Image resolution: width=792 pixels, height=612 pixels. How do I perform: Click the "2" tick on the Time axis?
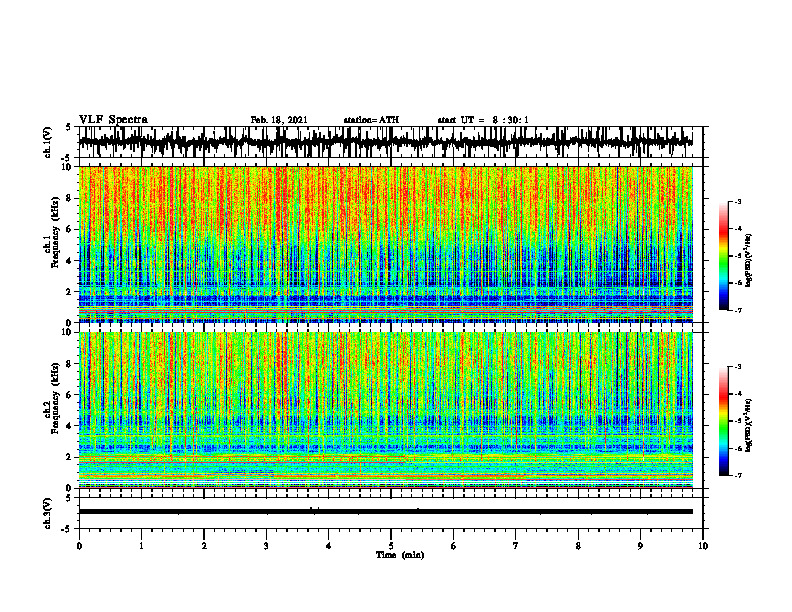[204, 546]
